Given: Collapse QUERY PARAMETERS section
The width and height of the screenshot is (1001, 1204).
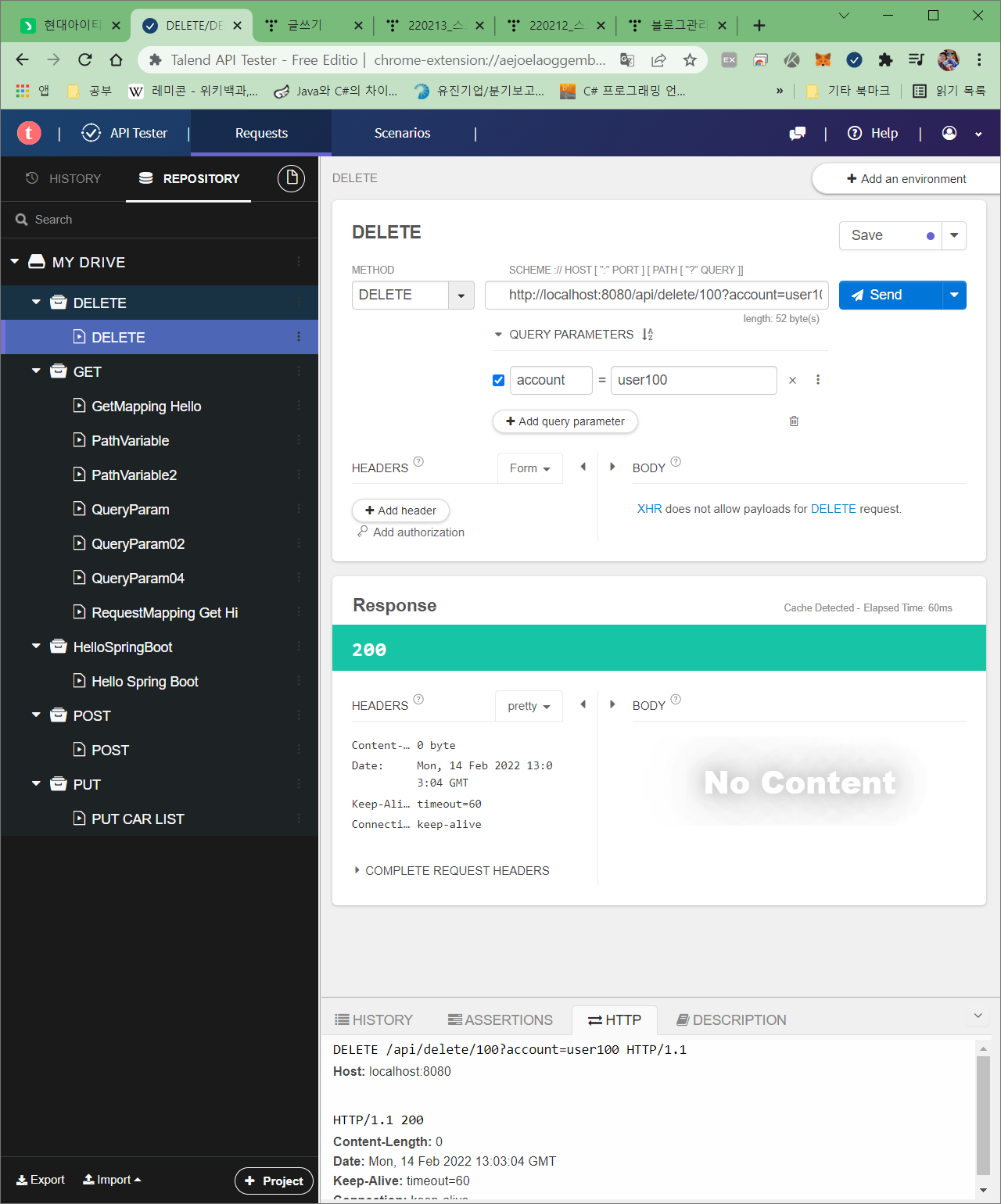Looking at the screenshot, I should [498, 335].
